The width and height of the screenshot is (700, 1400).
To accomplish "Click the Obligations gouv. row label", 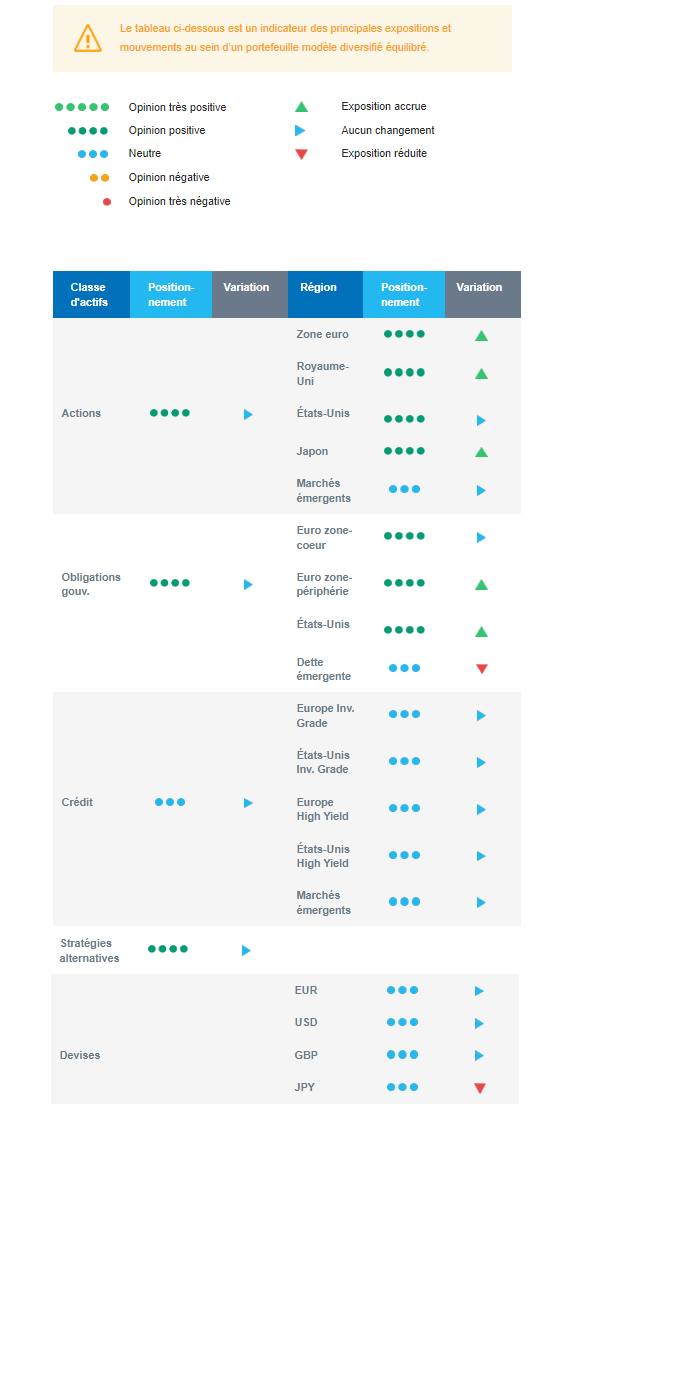I will (x=91, y=584).
